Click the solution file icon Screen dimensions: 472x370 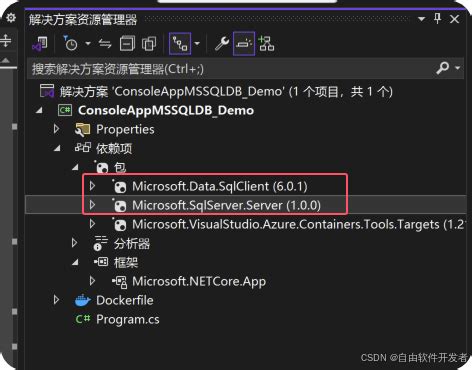(47, 91)
